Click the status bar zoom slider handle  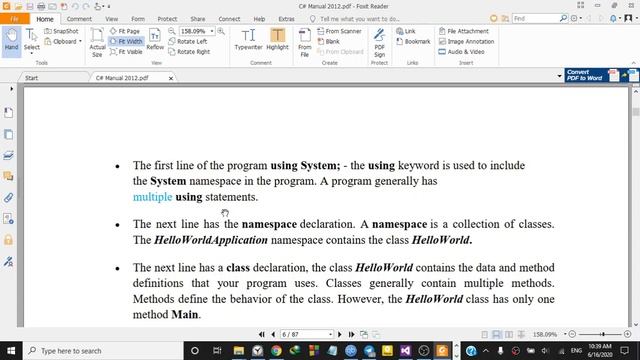603,334
